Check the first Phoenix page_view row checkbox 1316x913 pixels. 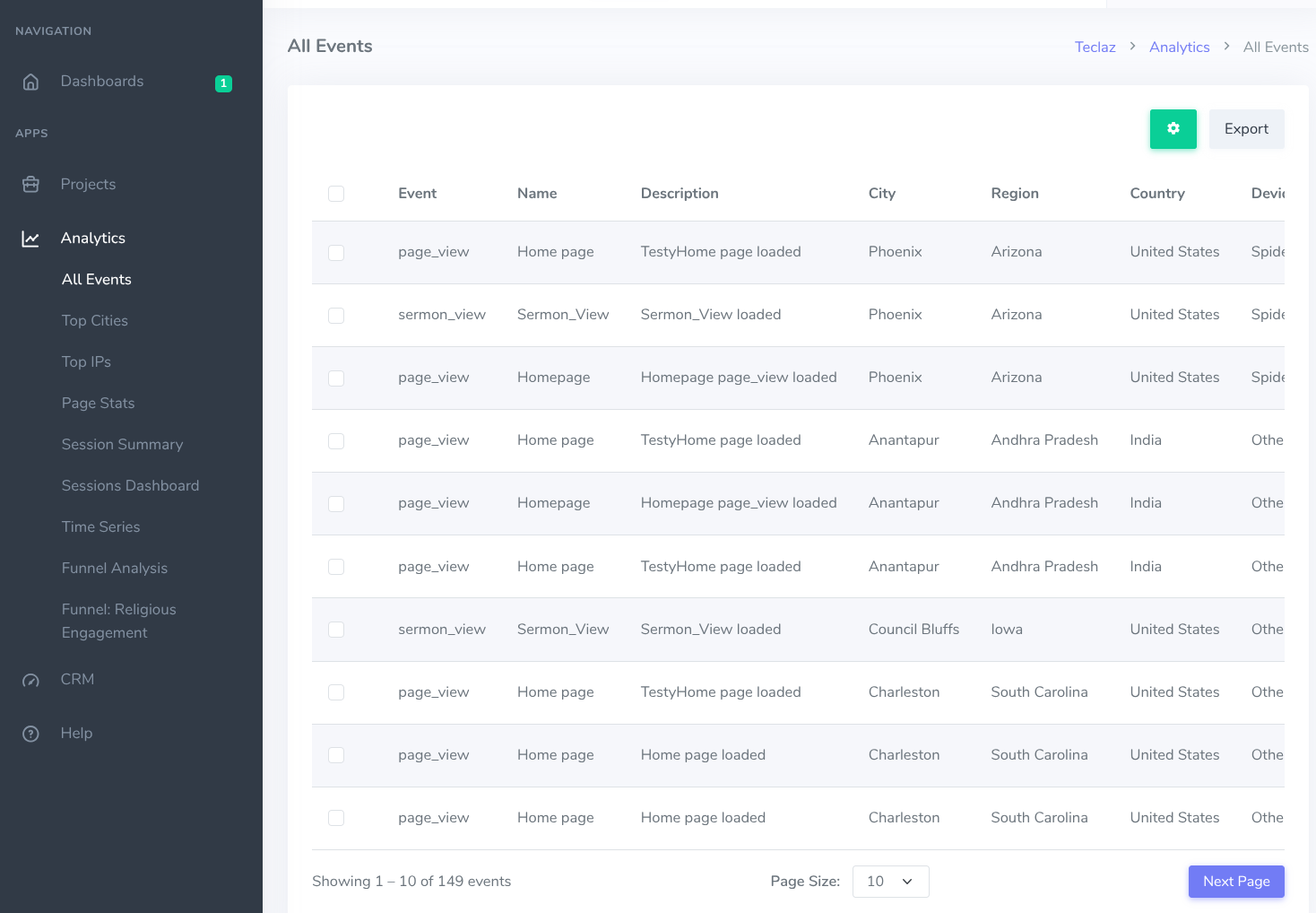(336, 253)
